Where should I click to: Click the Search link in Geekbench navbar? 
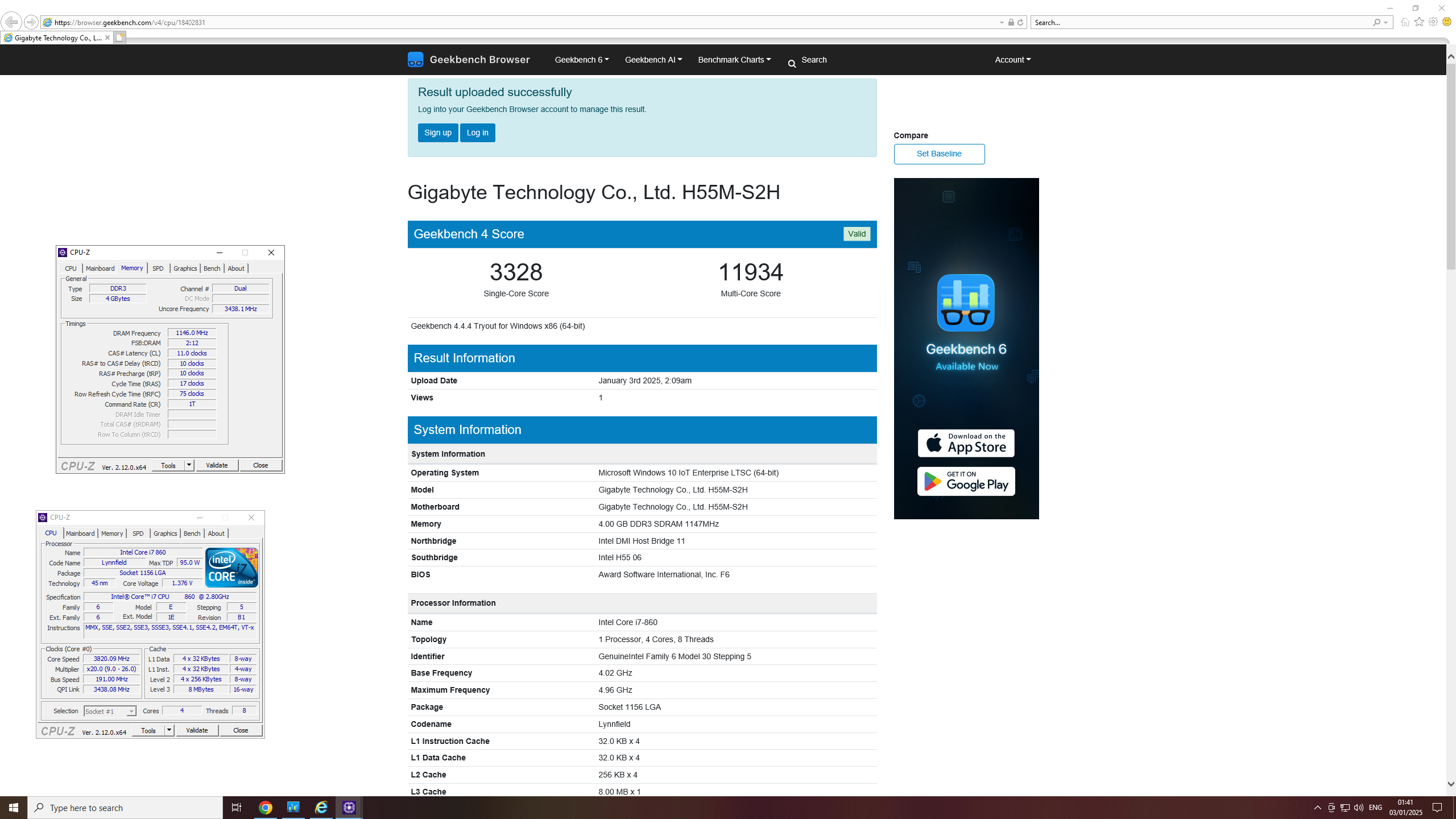click(814, 60)
